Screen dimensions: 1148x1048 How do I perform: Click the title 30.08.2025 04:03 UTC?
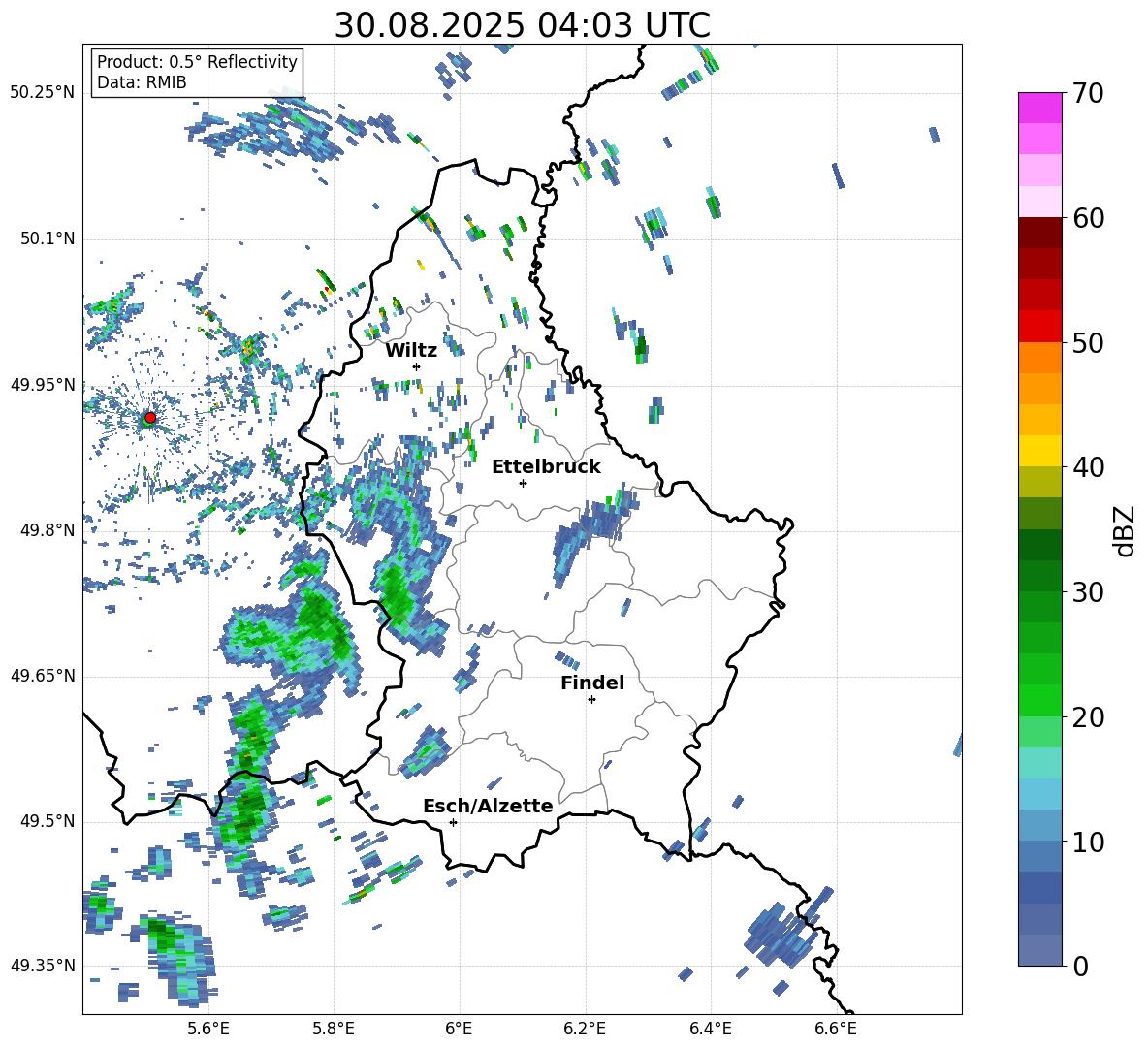point(522,25)
